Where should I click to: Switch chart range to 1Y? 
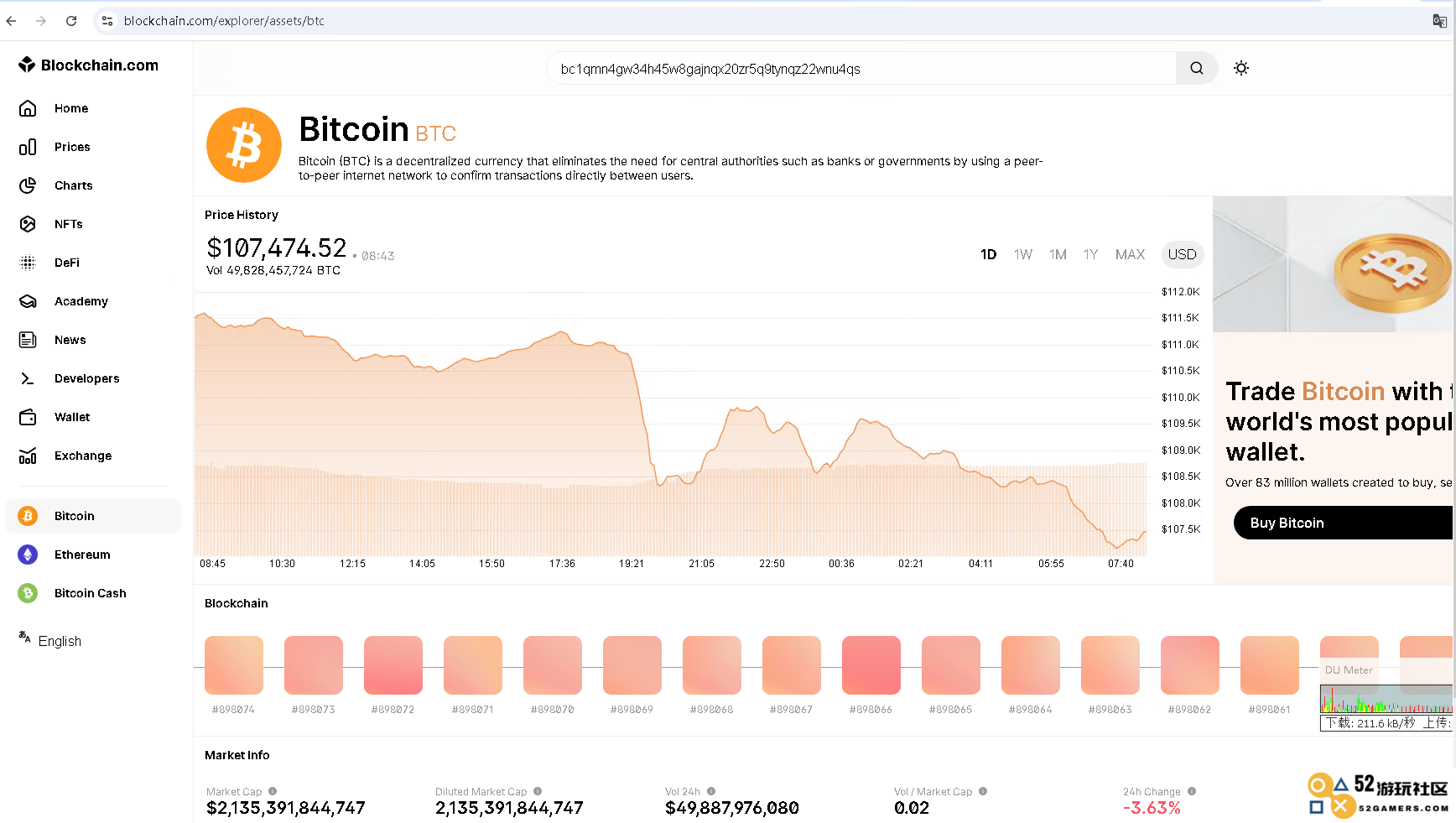(x=1090, y=254)
